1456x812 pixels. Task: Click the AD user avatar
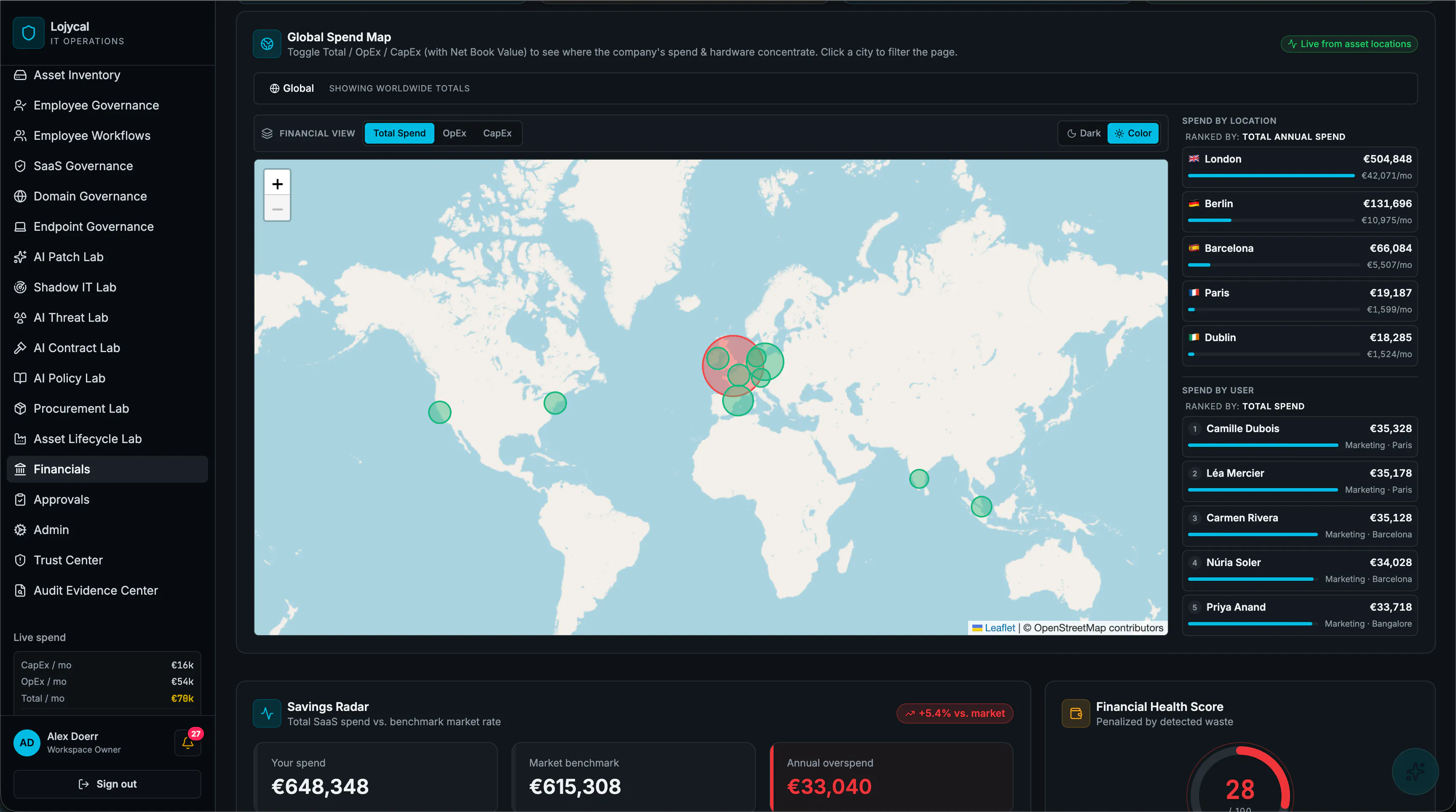[27, 743]
